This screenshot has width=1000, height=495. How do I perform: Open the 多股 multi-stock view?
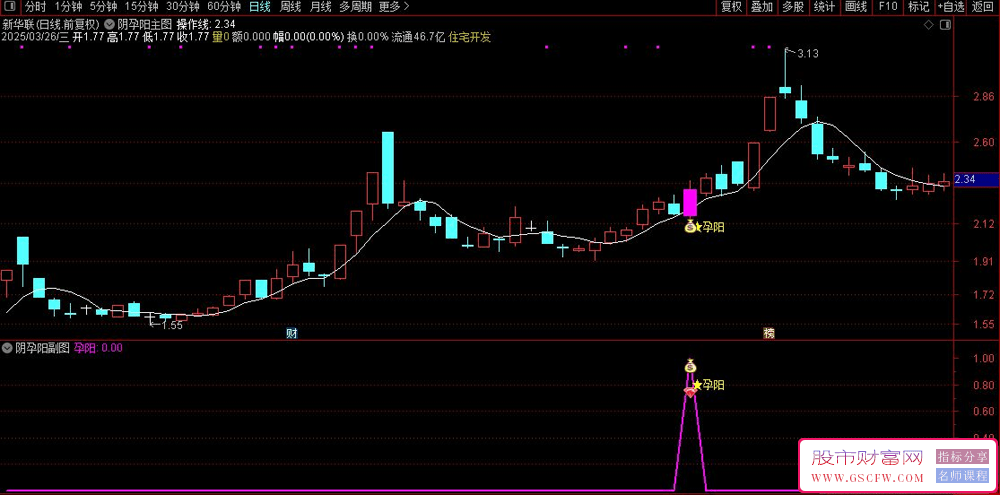click(x=793, y=7)
